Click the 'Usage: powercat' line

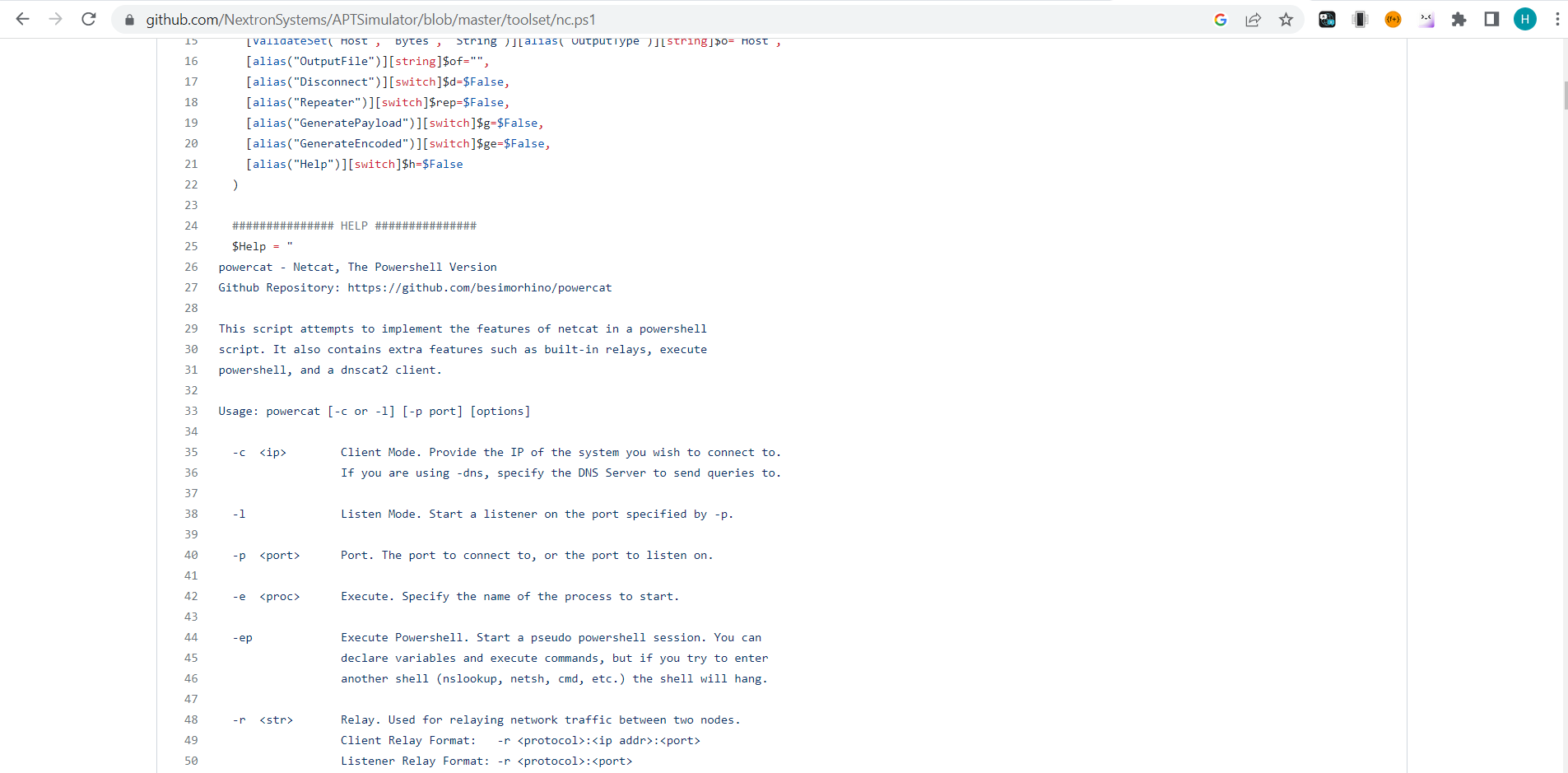(x=375, y=411)
